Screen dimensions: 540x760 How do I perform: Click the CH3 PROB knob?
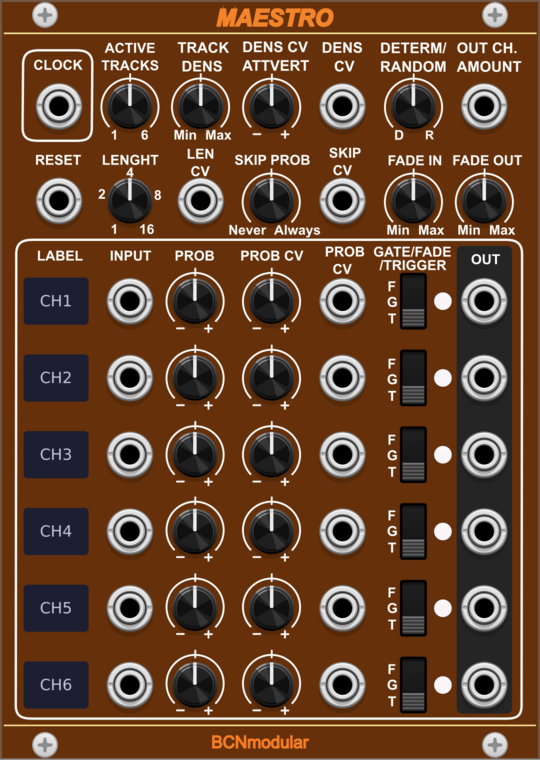coord(195,454)
